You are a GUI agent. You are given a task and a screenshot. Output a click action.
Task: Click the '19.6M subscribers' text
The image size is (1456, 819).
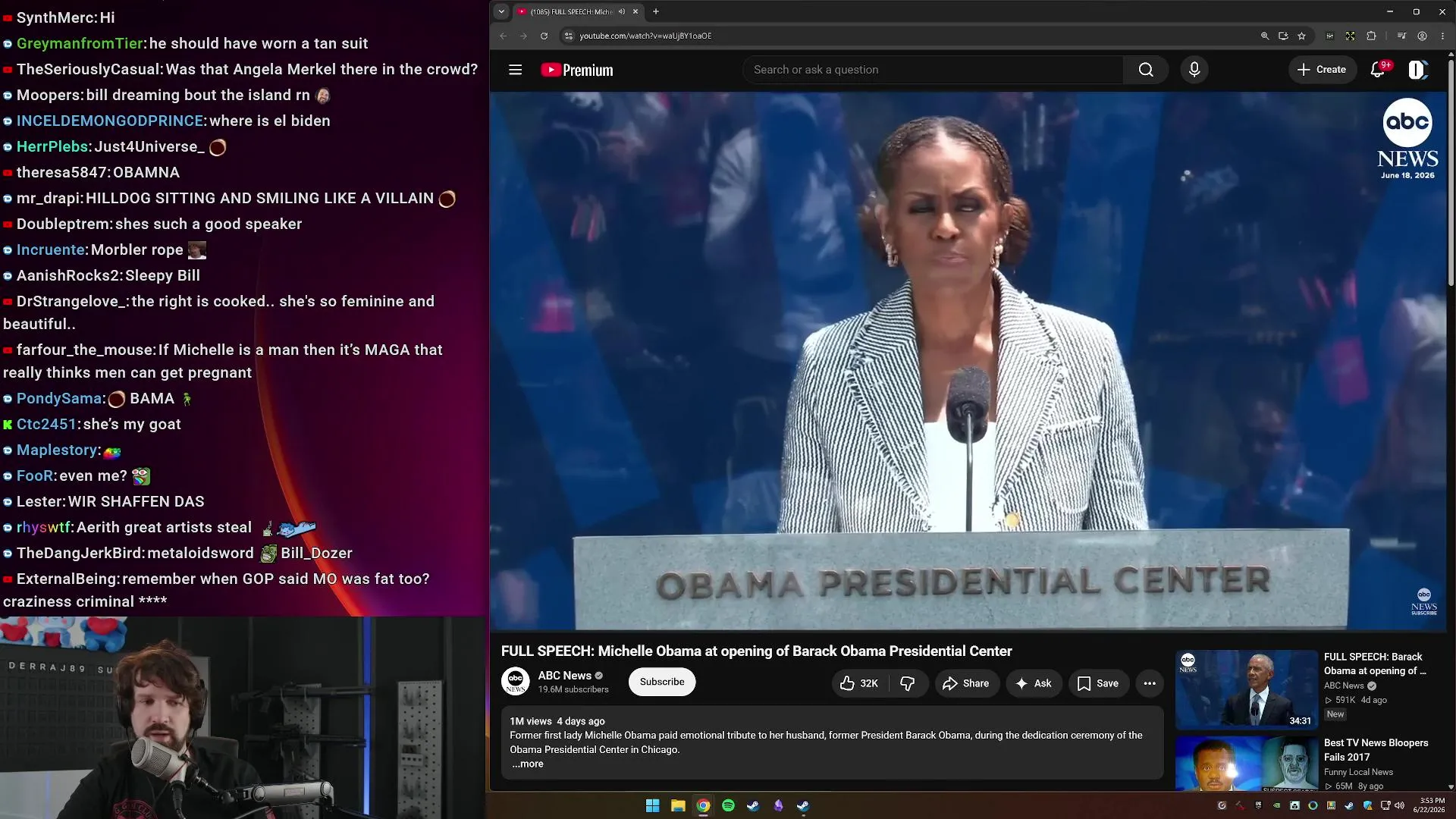[x=573, y=689]
